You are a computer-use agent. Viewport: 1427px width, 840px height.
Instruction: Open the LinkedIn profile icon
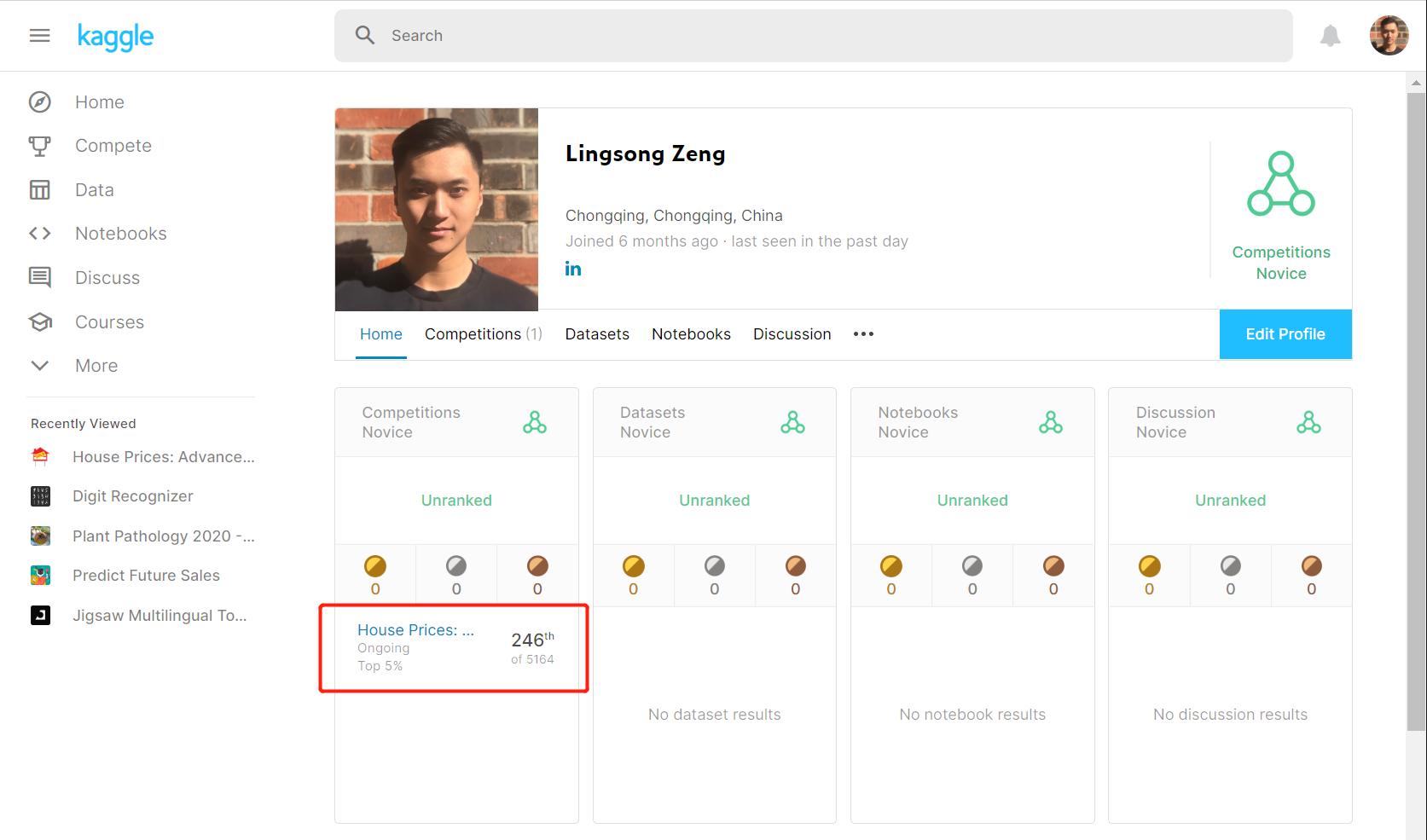[x=573, y=269]
